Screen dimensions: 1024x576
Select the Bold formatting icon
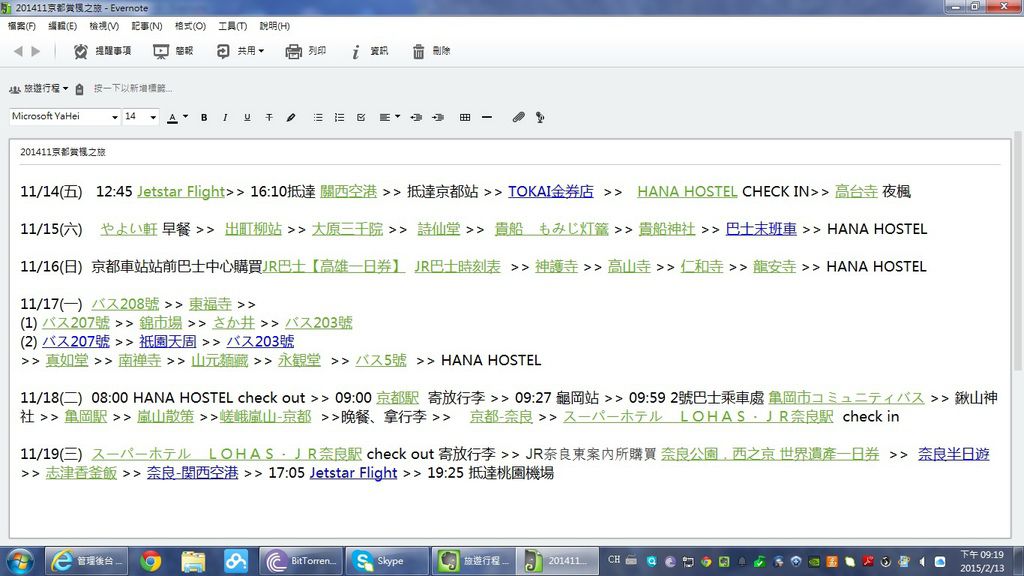pyautogui.click(x=204, y=117)
